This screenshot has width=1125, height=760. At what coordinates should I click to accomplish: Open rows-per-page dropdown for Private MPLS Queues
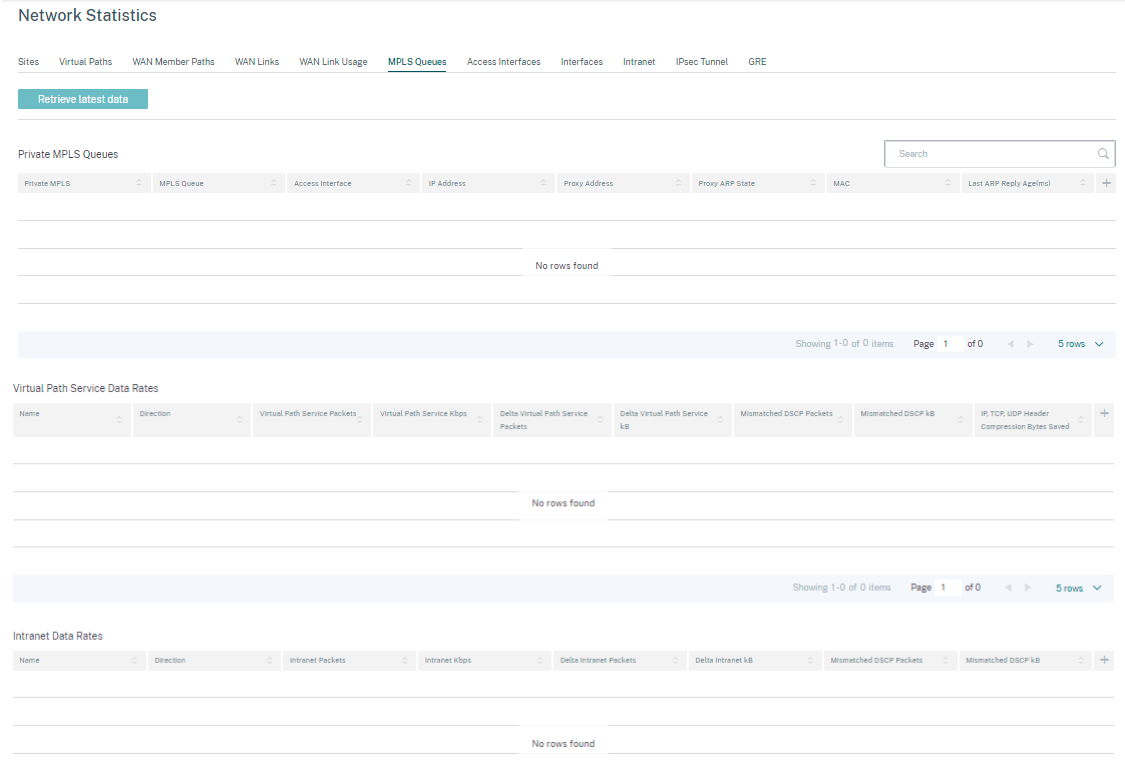(1081, 344)
